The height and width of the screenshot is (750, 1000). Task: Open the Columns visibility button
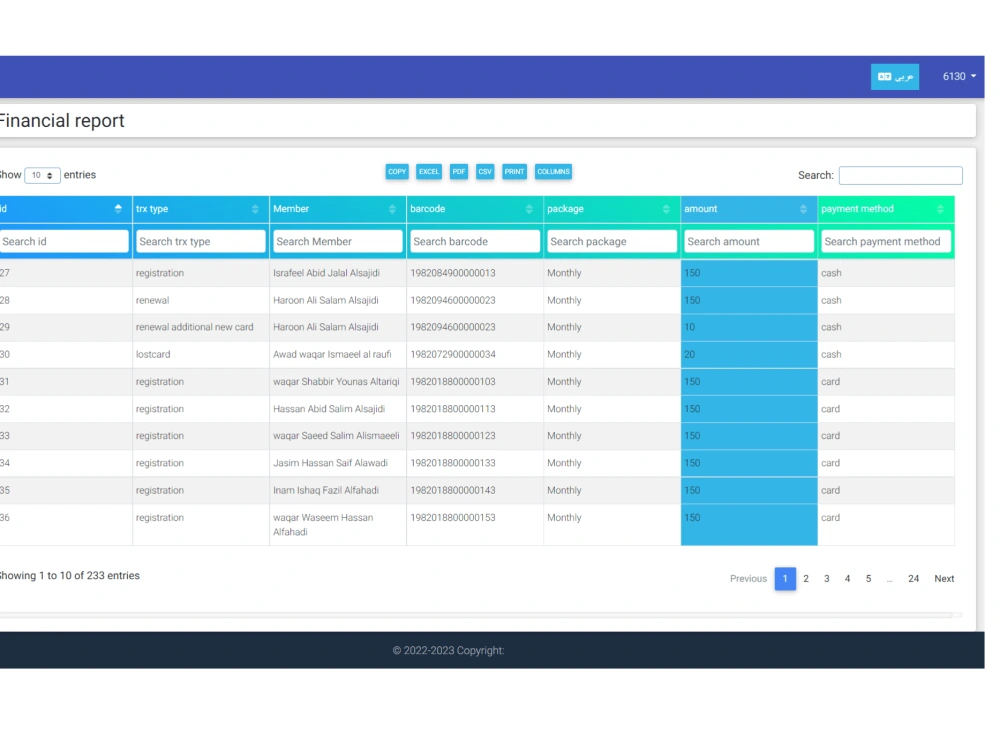(553, 172)
